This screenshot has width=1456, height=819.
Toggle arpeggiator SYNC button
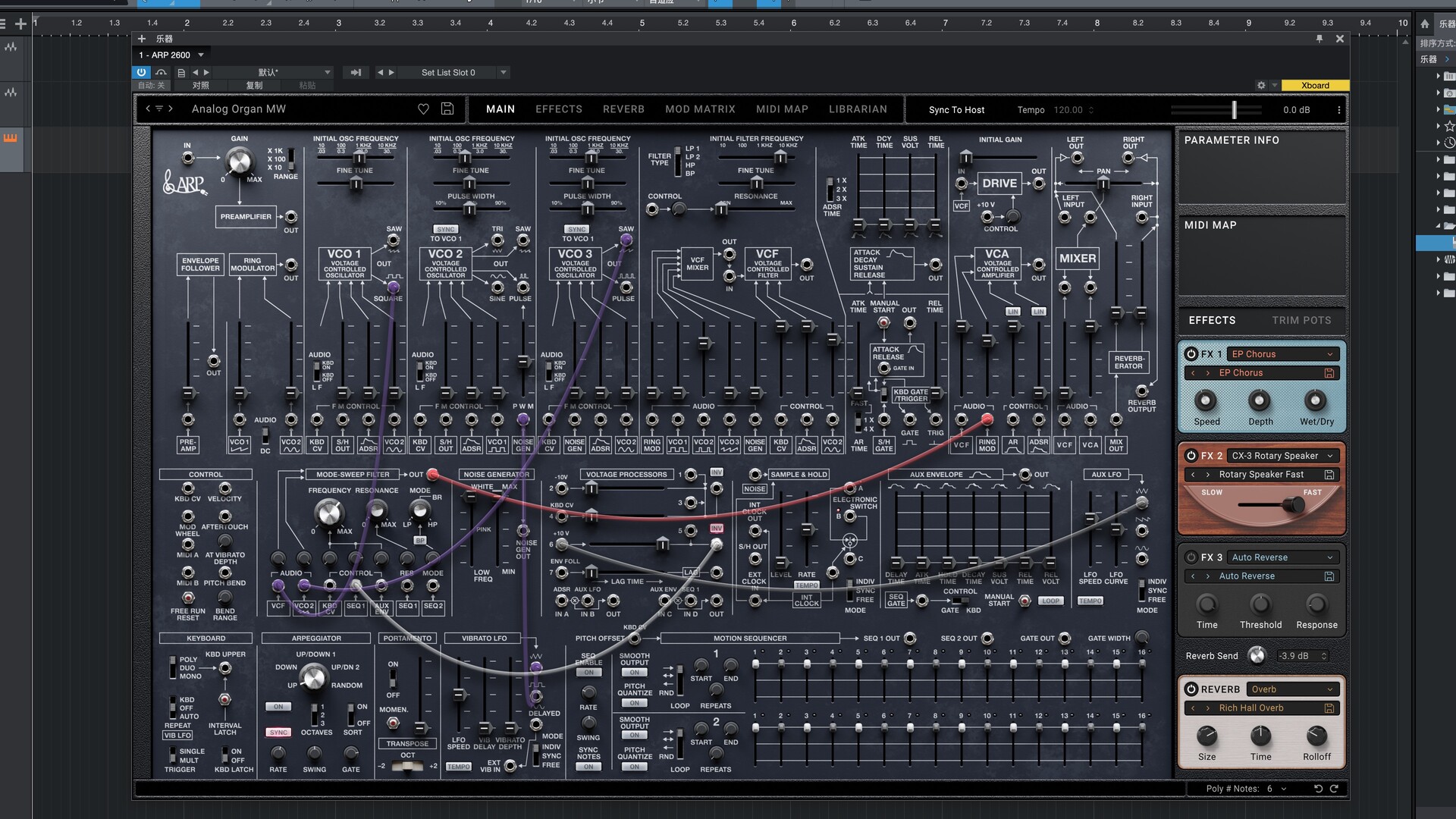278,733
